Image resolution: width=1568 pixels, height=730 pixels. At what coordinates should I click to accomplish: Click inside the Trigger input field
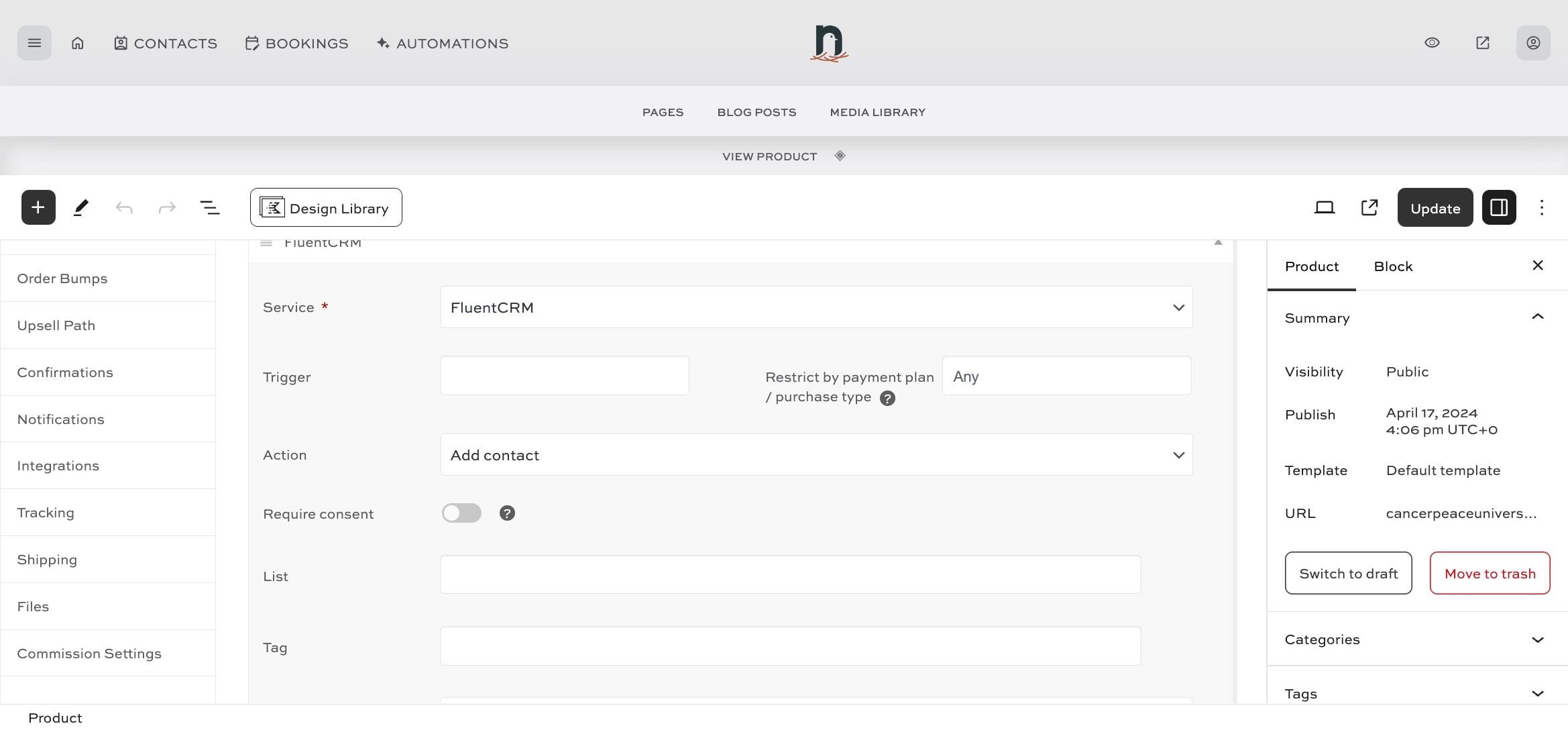click(x=563, y=376)
